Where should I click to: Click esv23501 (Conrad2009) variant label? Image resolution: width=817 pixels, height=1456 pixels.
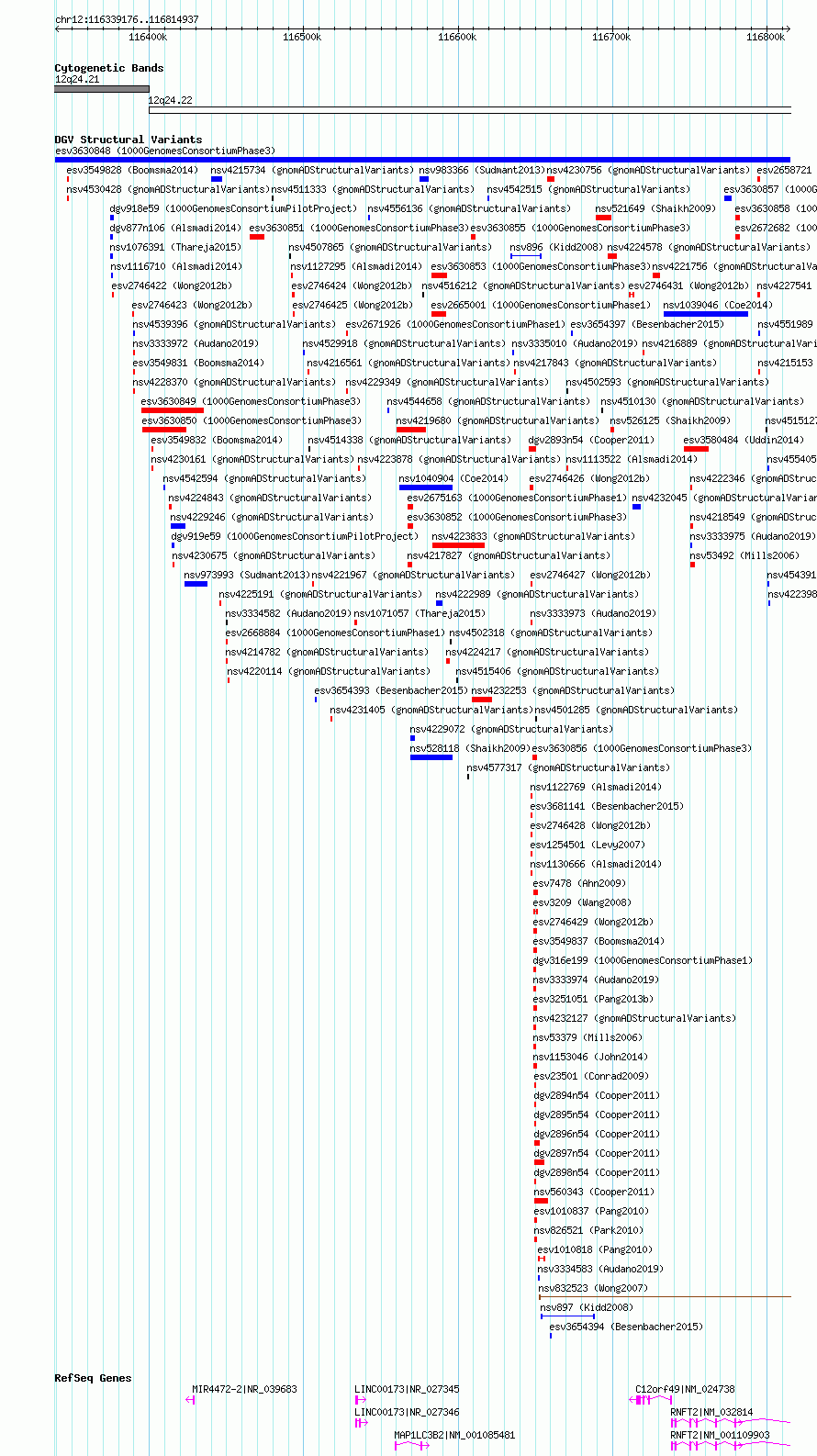coord(591,1076)
